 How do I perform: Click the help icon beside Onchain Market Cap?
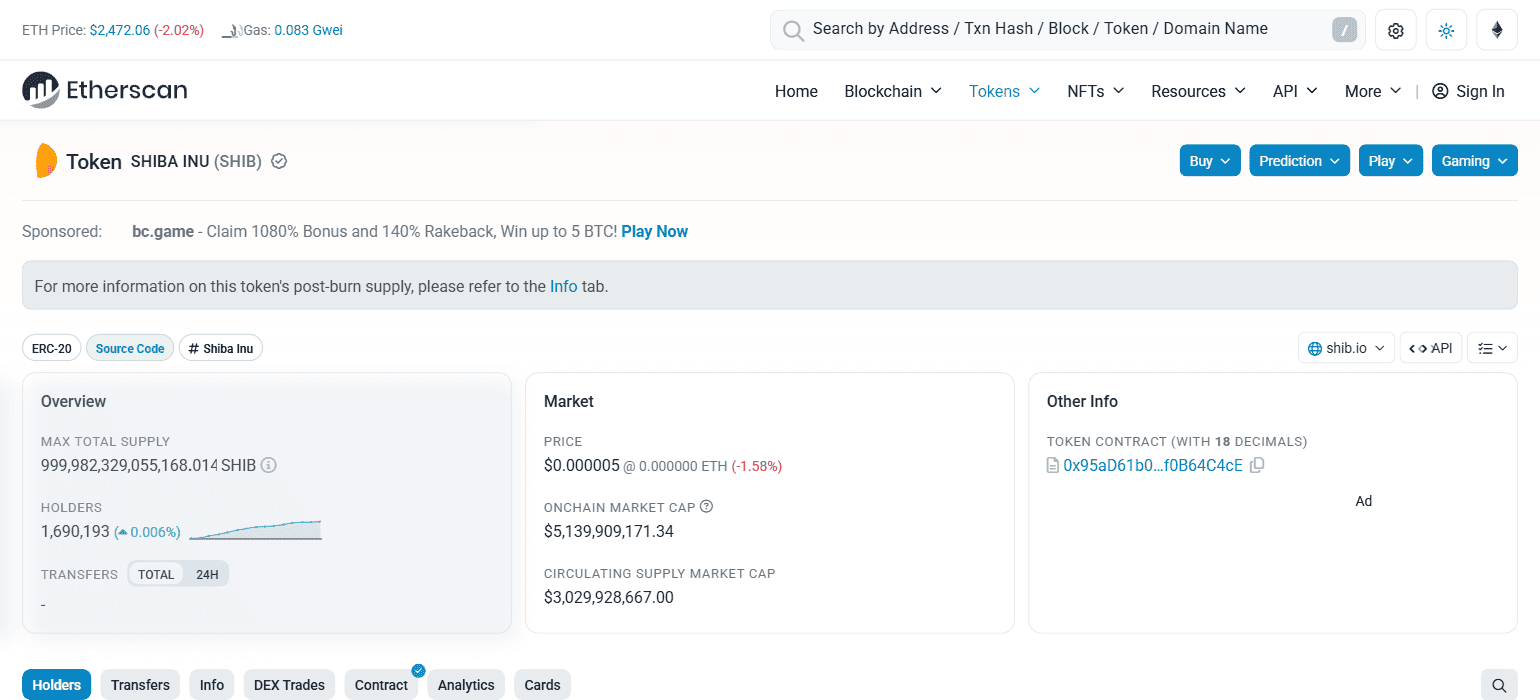707,507
